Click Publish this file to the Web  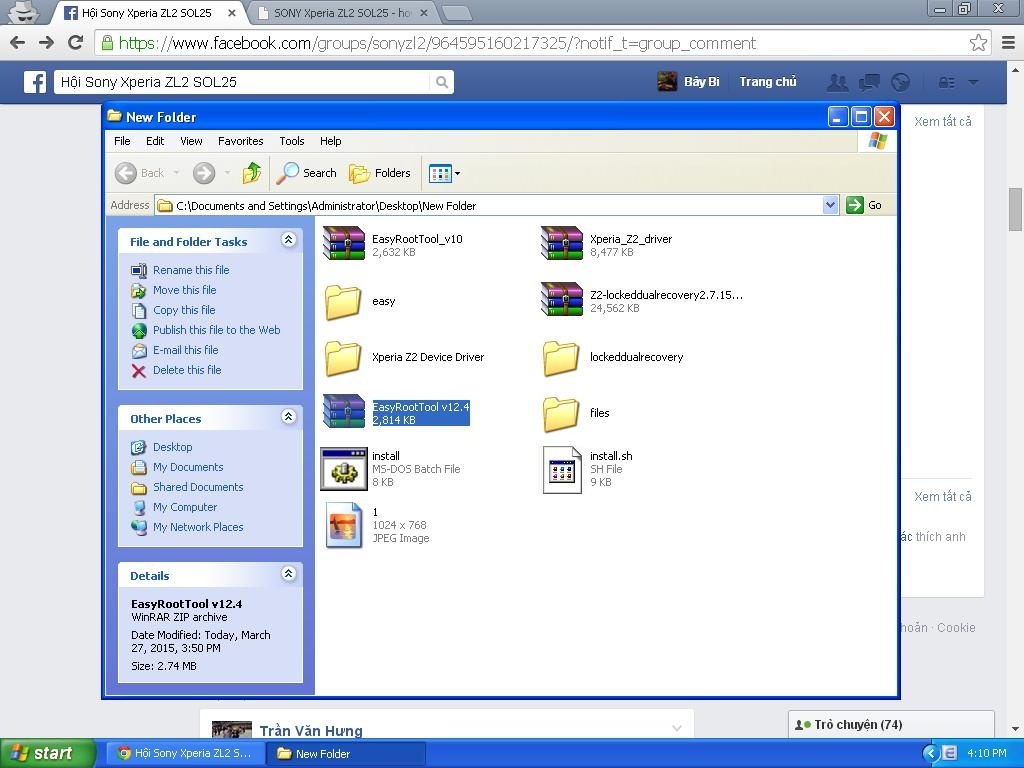(x=216, y=330)
